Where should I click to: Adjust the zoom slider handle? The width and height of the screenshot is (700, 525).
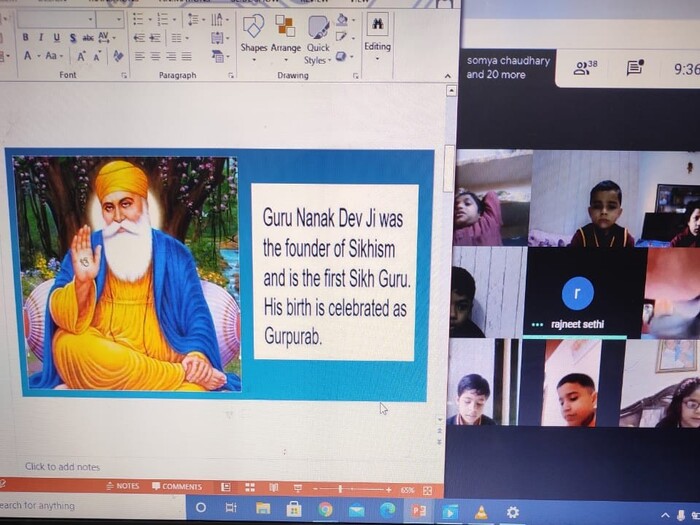tap(340, 489)
